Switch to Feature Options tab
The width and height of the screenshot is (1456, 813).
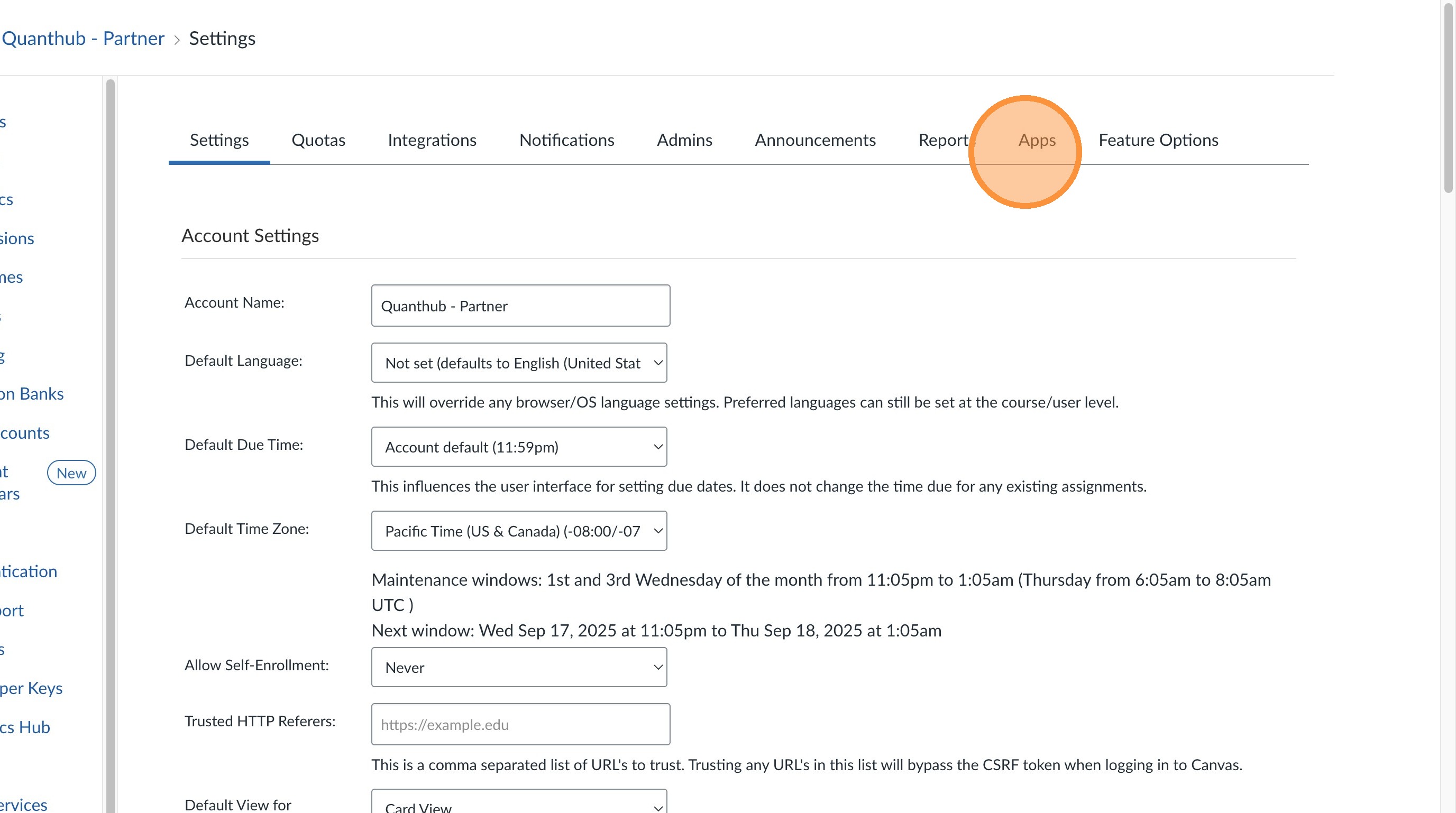tap(1158, 140)
